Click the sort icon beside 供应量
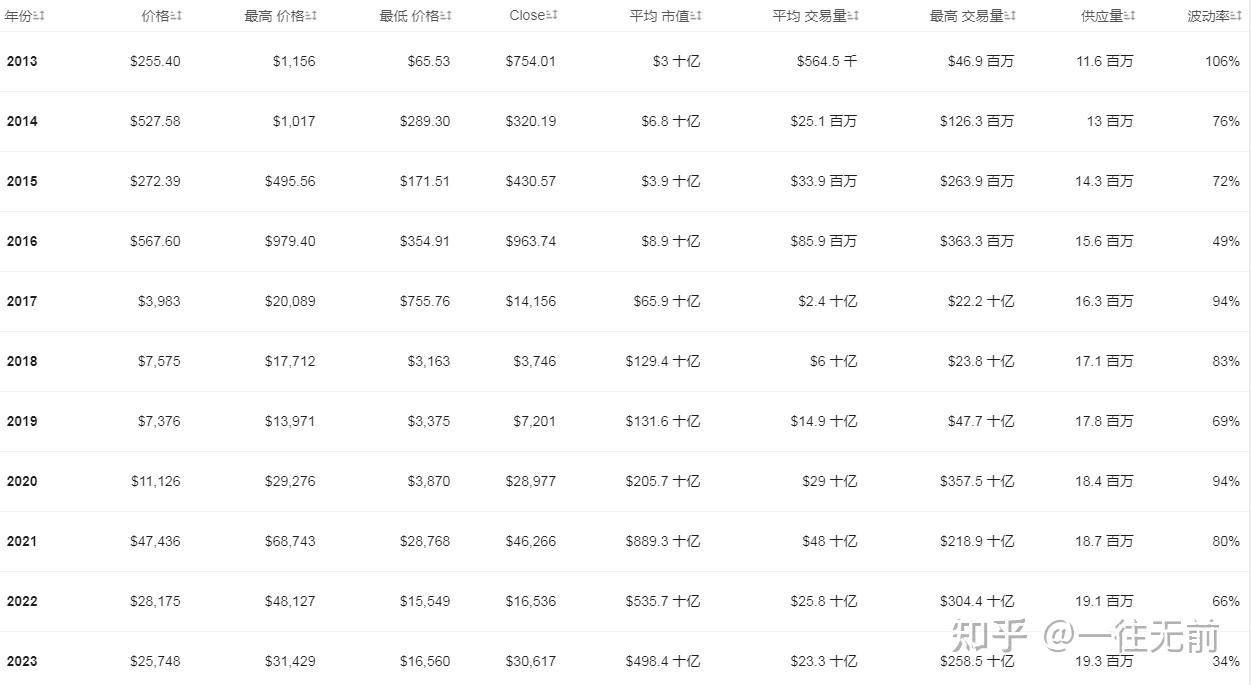Image resolution: width=1251 pixels, height=685 pixels. 1130,16
